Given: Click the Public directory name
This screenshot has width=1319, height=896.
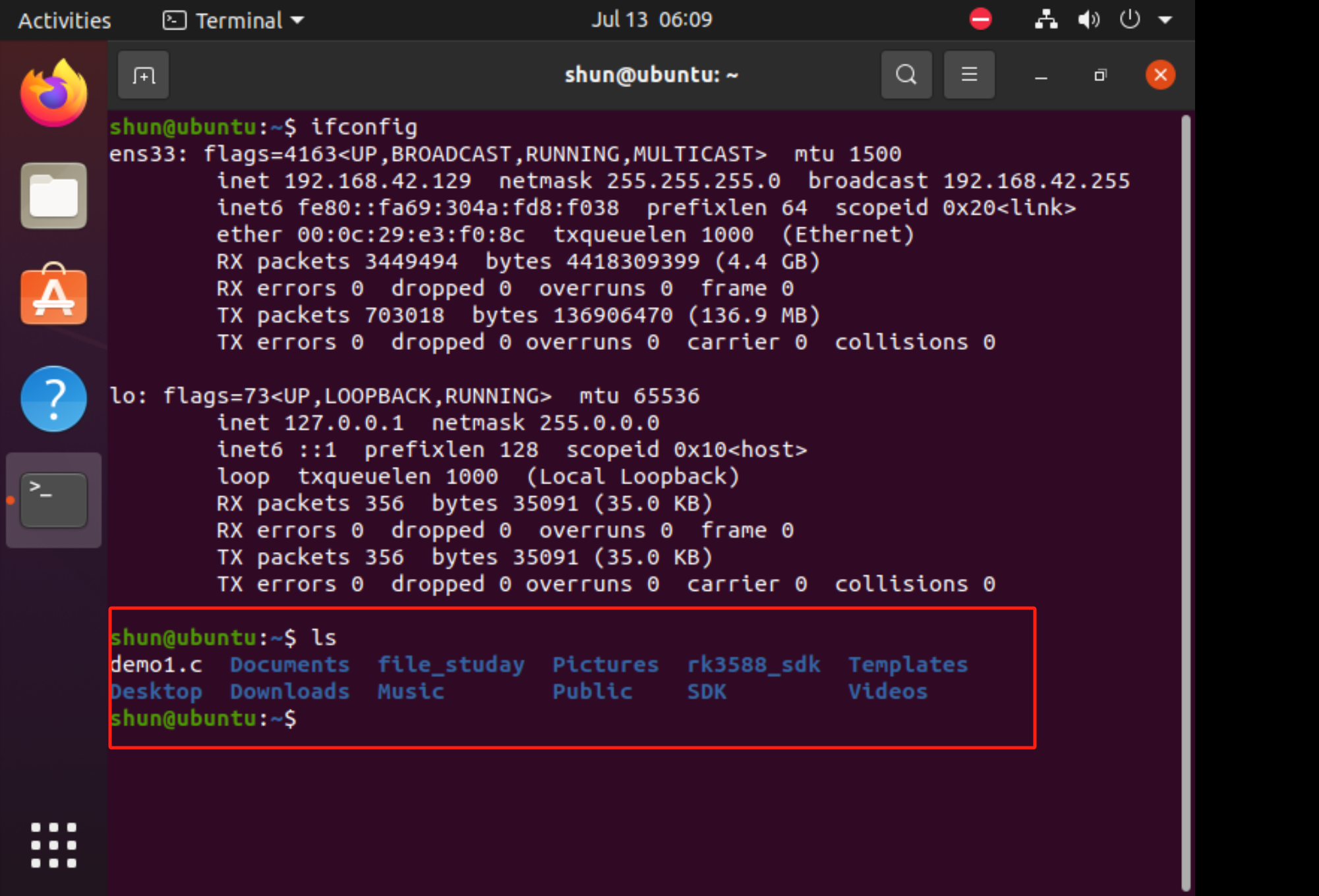Looking at the screenshot, I should (592, 691).
